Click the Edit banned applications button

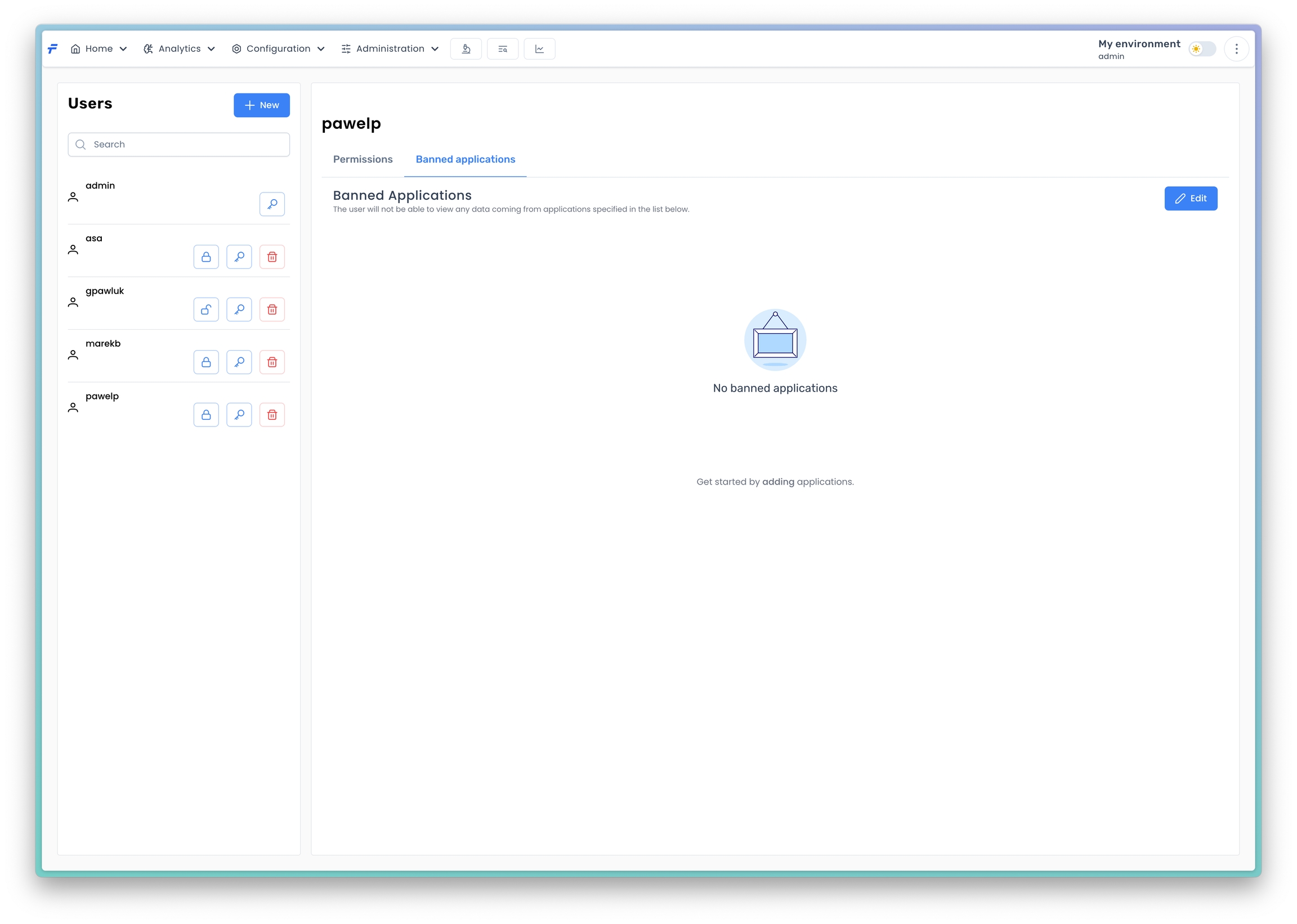pyautogui.click(x=1191, y=199)
